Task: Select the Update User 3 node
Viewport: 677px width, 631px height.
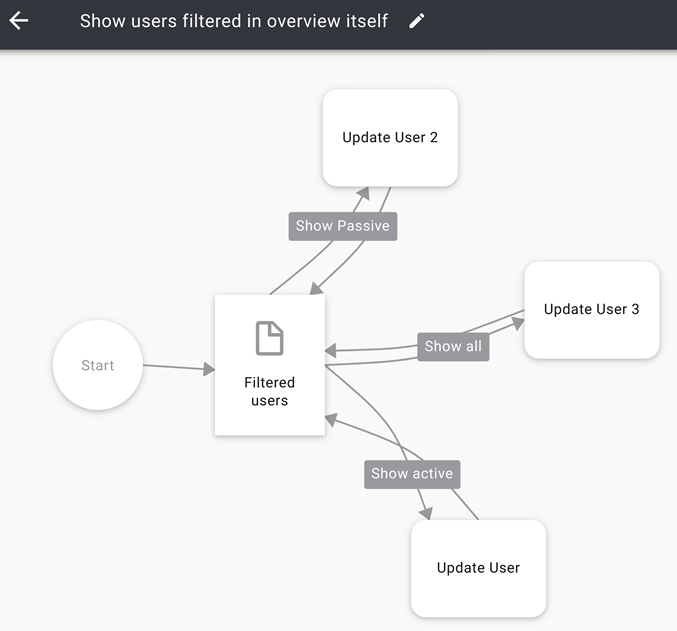Action: click(x=592, y=310)
